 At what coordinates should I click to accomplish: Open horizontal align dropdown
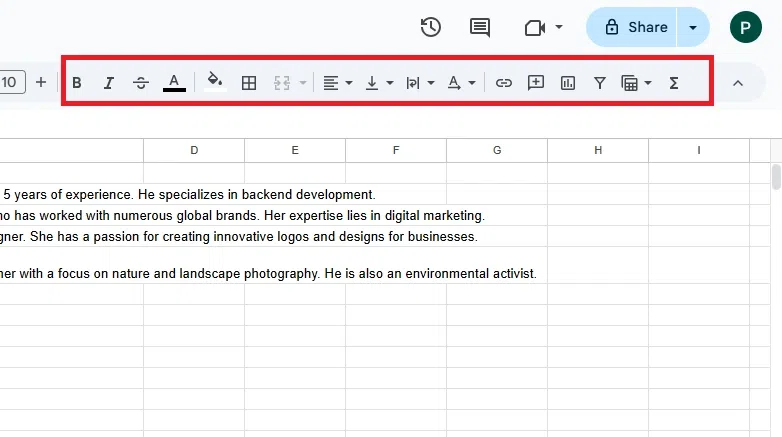click(337, 83)
